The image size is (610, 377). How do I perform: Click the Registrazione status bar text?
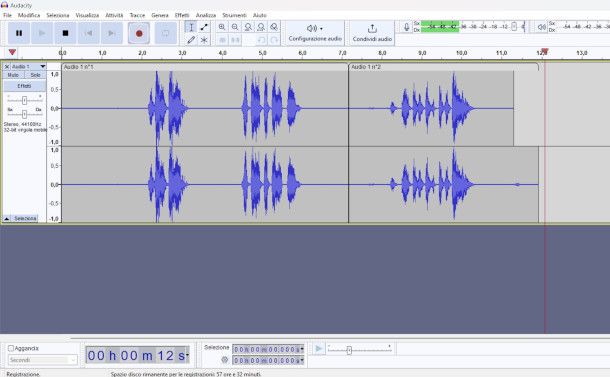pos(23,374)
